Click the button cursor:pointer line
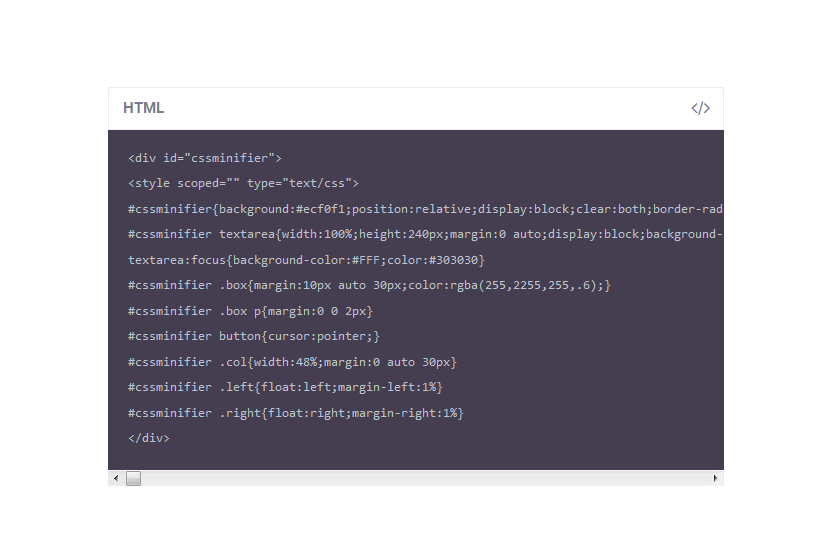836x558 pixels. tap(254, 337)
